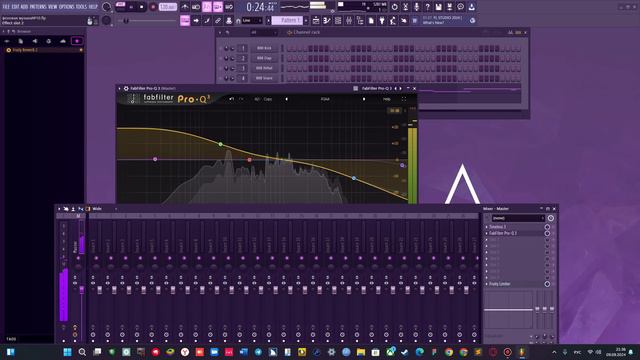Click the FL Studio news speech bubble icon
Viewport: 640px width, 360px height.
[460, 7]
